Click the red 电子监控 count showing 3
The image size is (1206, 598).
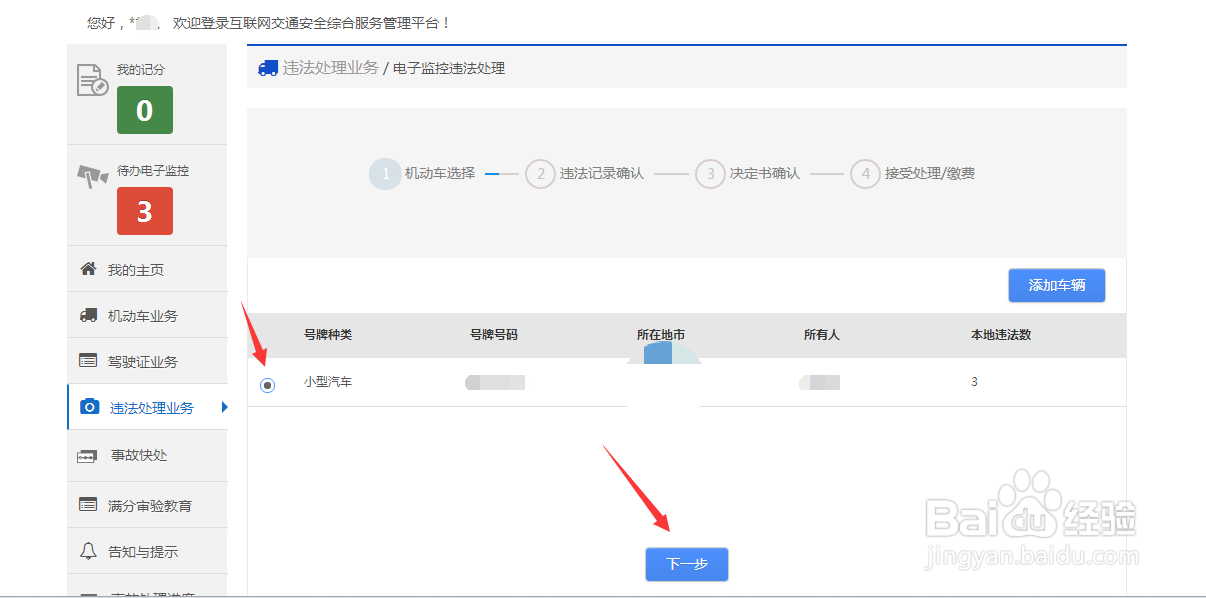(x=144, y=211)
